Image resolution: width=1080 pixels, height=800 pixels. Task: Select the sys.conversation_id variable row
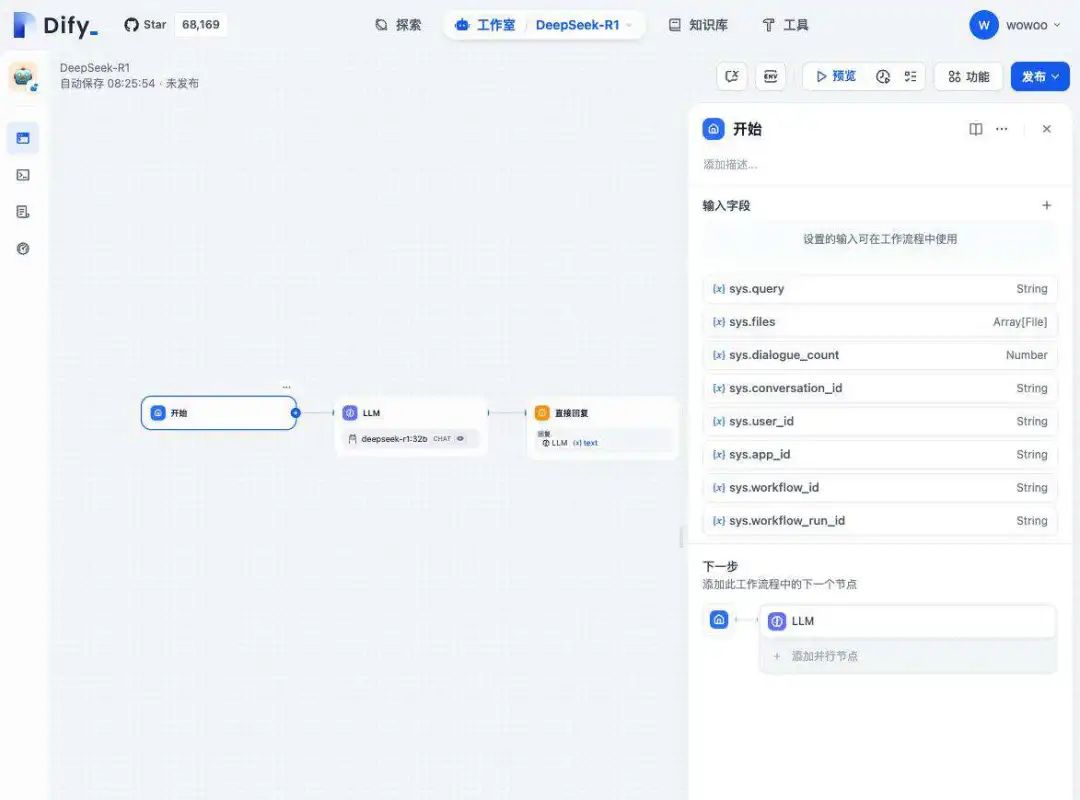click(x=880, y=388)
